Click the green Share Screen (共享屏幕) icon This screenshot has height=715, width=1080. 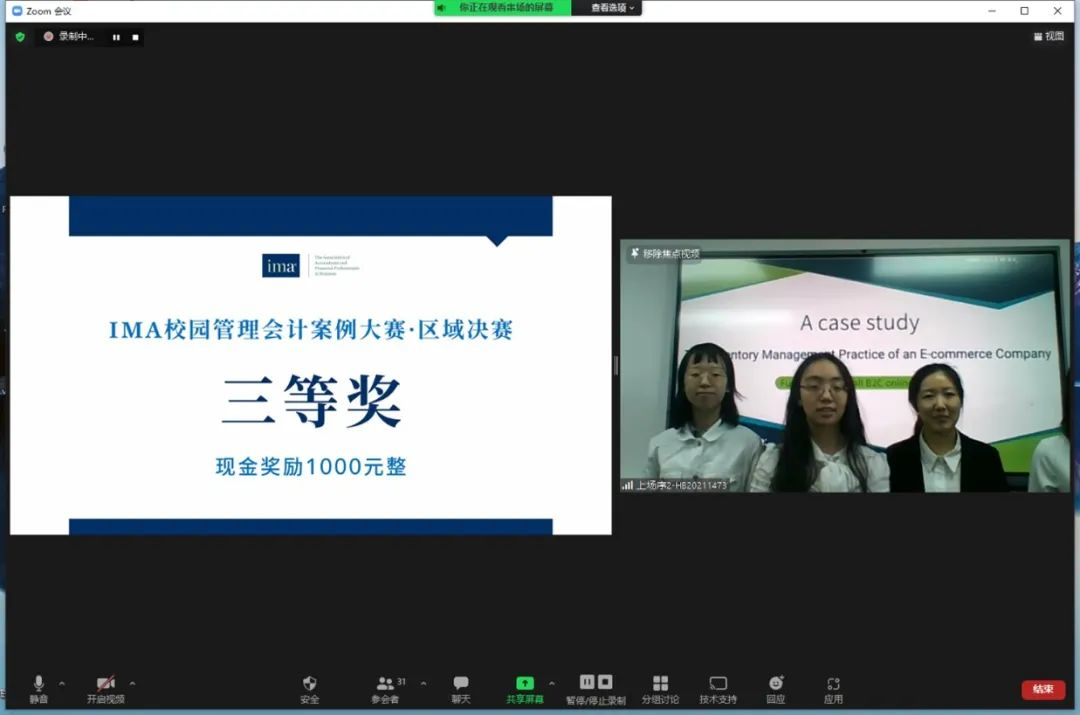coord(525,684)
